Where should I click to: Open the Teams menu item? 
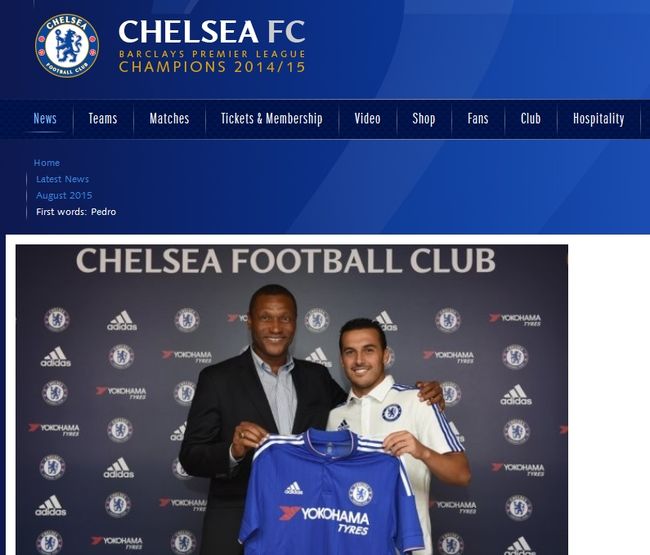click(103, 119)
